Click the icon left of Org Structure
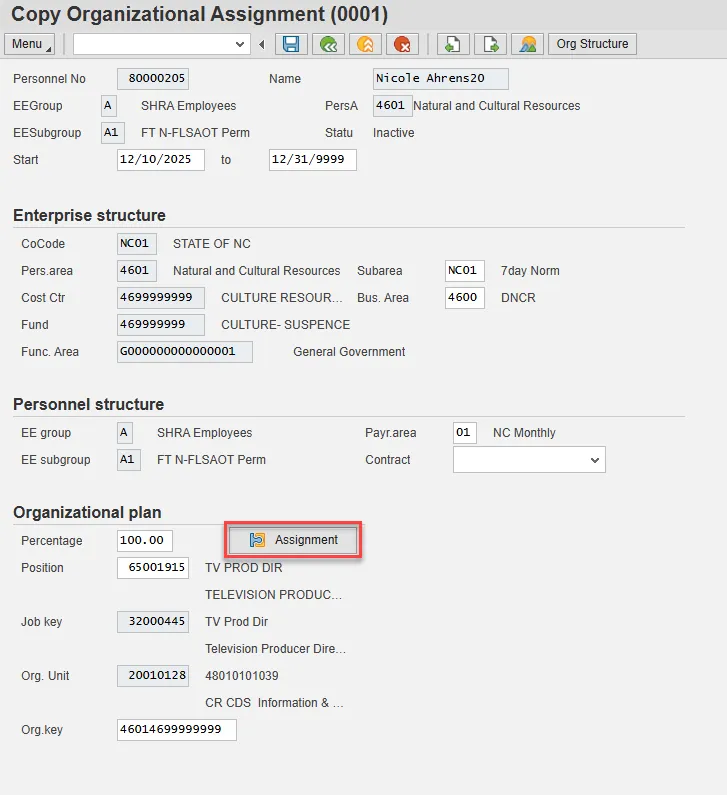The image size is (727, 795). click(527, 44)
